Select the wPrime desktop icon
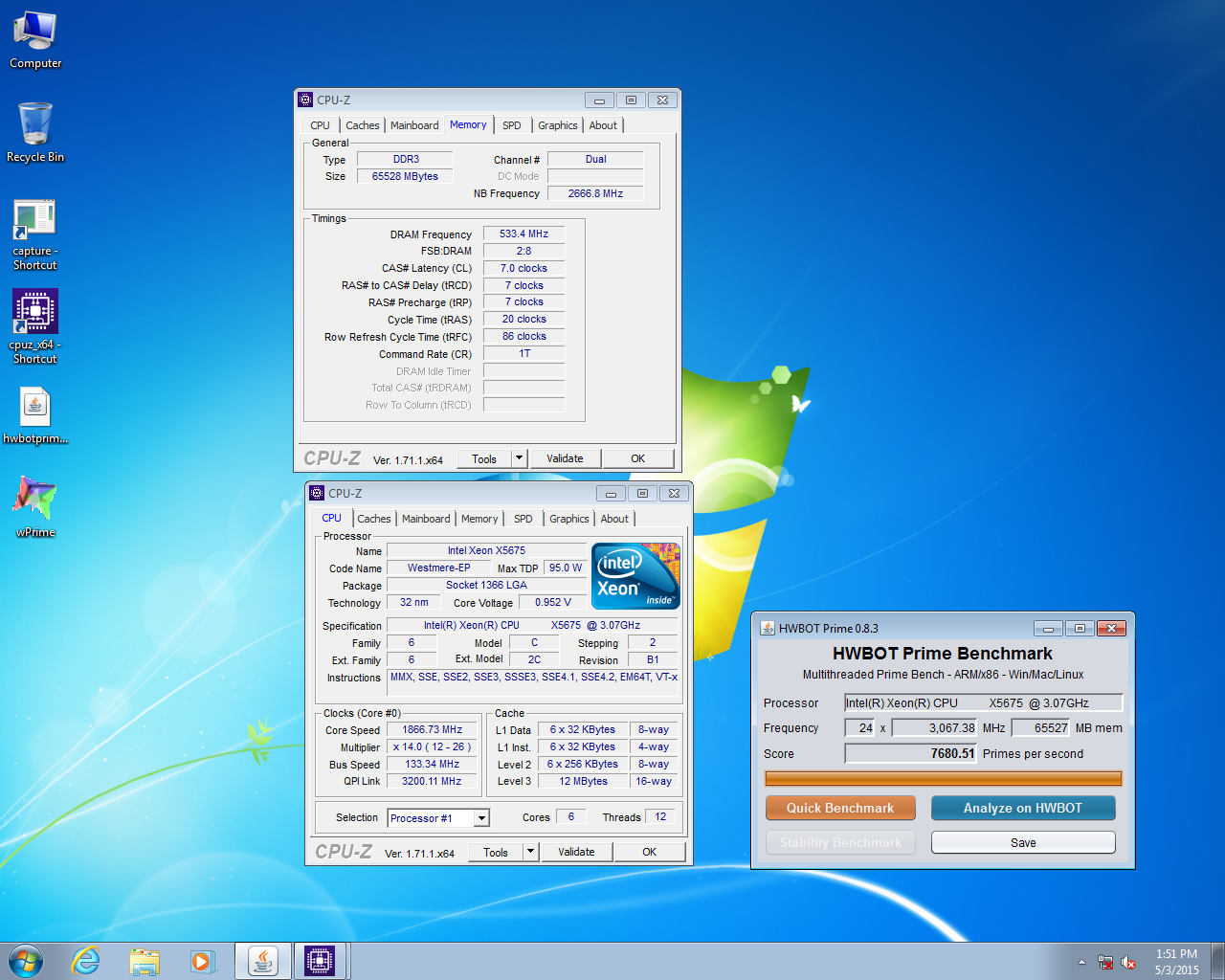This screenshot has height=980, width=1225. pos(35,506)
